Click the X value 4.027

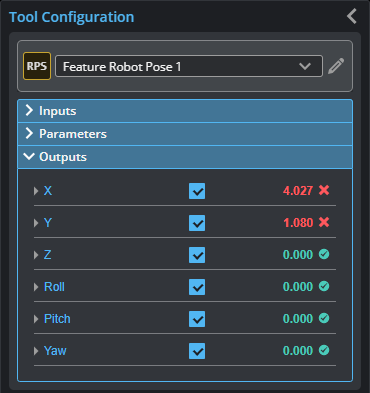298,191
